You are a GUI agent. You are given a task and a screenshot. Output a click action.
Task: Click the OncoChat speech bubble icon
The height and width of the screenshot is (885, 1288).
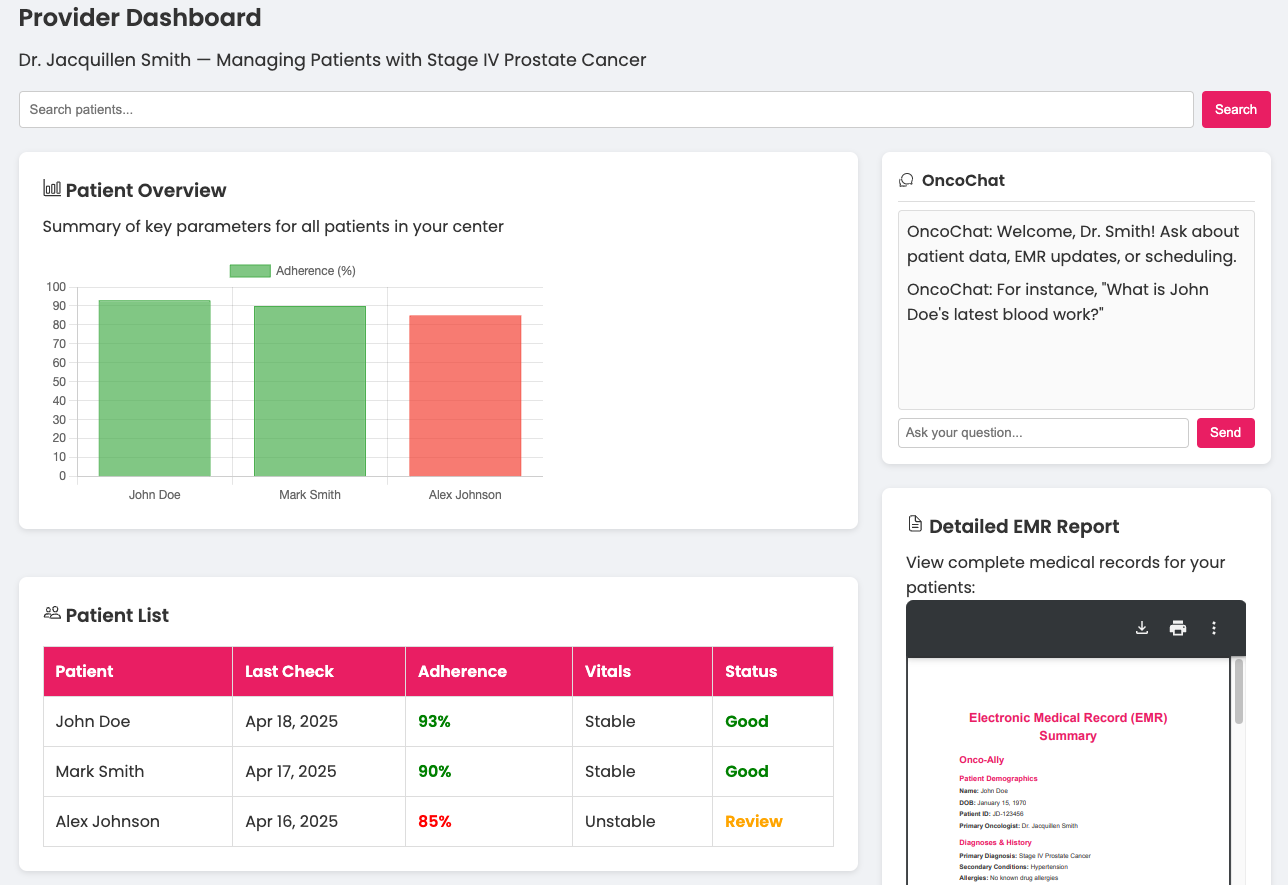906,180
